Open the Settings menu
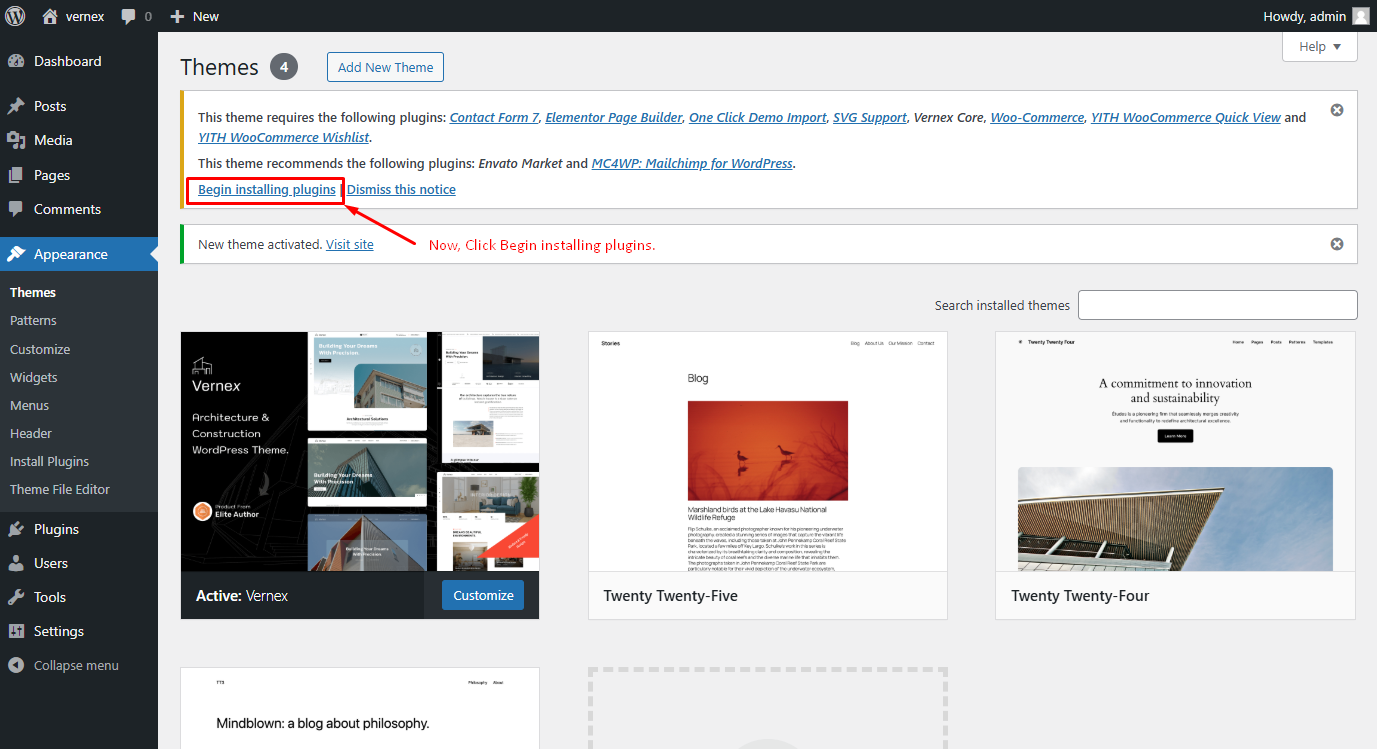This screenshot has height=749, width=1377. (79, 631)
